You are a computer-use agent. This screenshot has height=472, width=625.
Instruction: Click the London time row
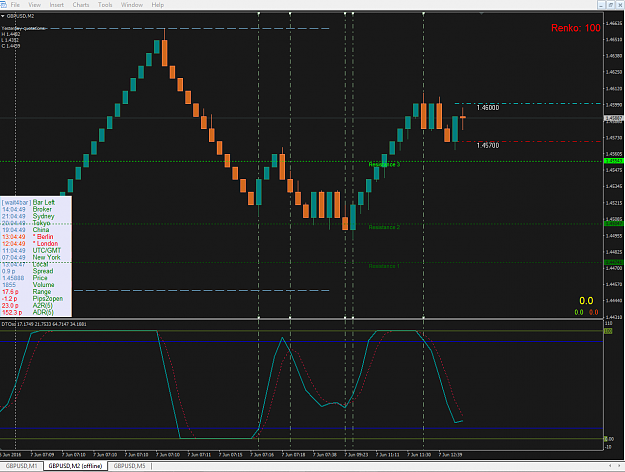(x=30, y=244)
